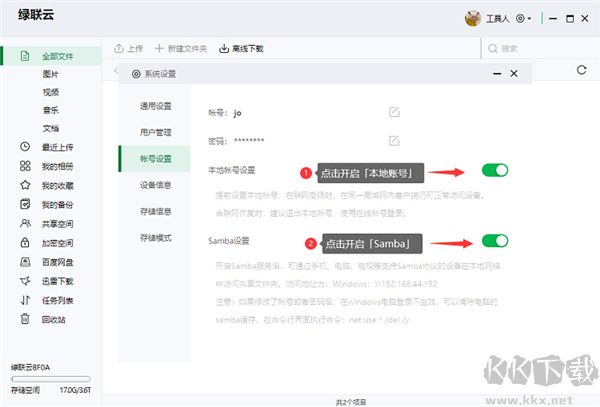Click the 绿联云8F0A device name
600x407 pixels.
pos(30,368)
